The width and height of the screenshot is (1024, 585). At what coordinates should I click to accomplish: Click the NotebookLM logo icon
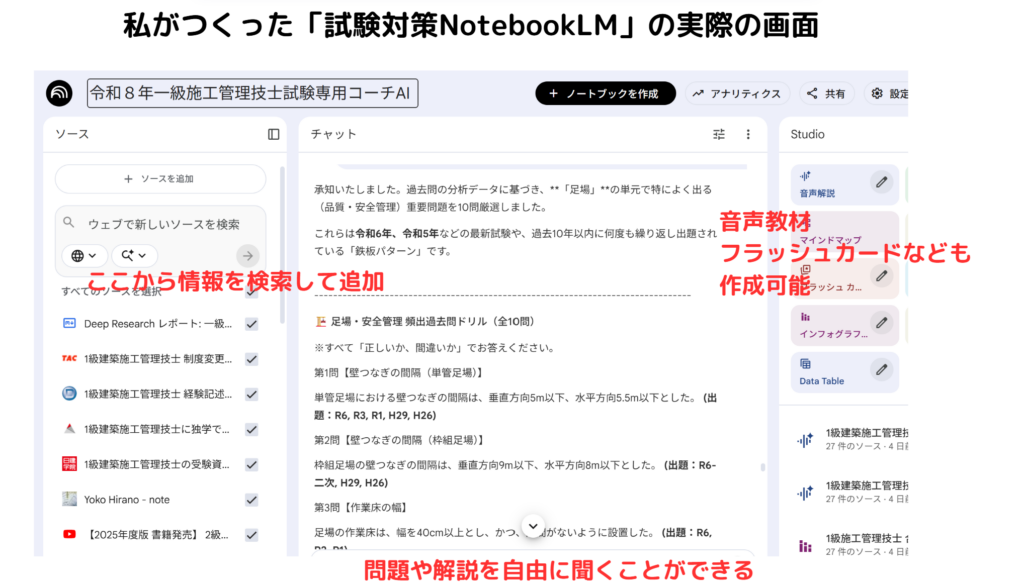pos(60,93)
